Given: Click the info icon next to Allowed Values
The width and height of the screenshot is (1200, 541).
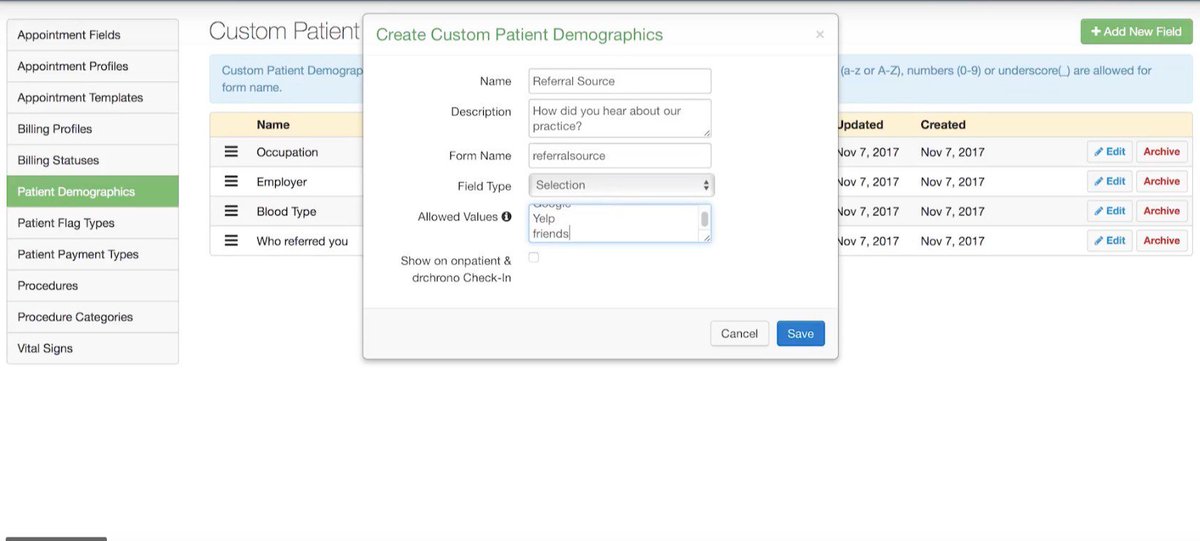Looking at the screenshot, I should pyautogui.click(x=506, y=217).
